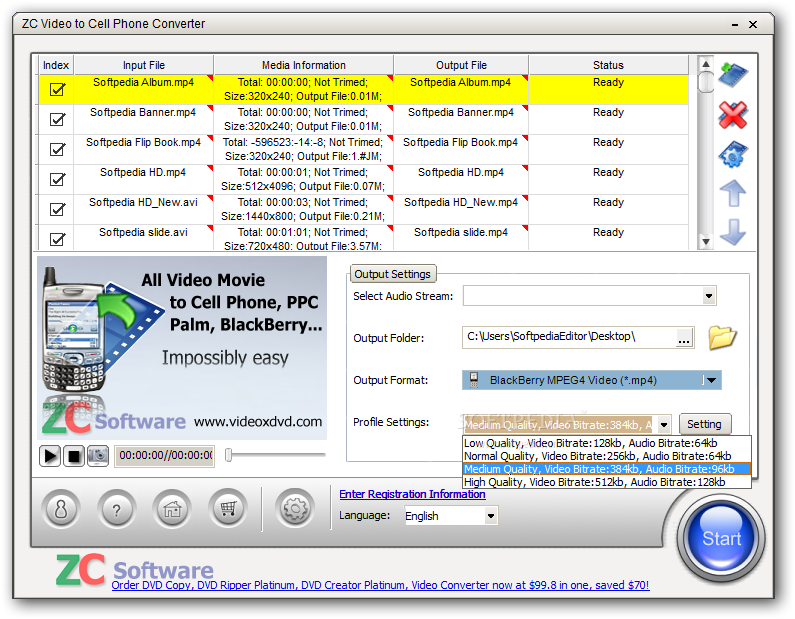The height and width of the screenshot is (619, 795).
Task: Click the ellipsis browse button for Output Folder
Action: coord(684,338)
